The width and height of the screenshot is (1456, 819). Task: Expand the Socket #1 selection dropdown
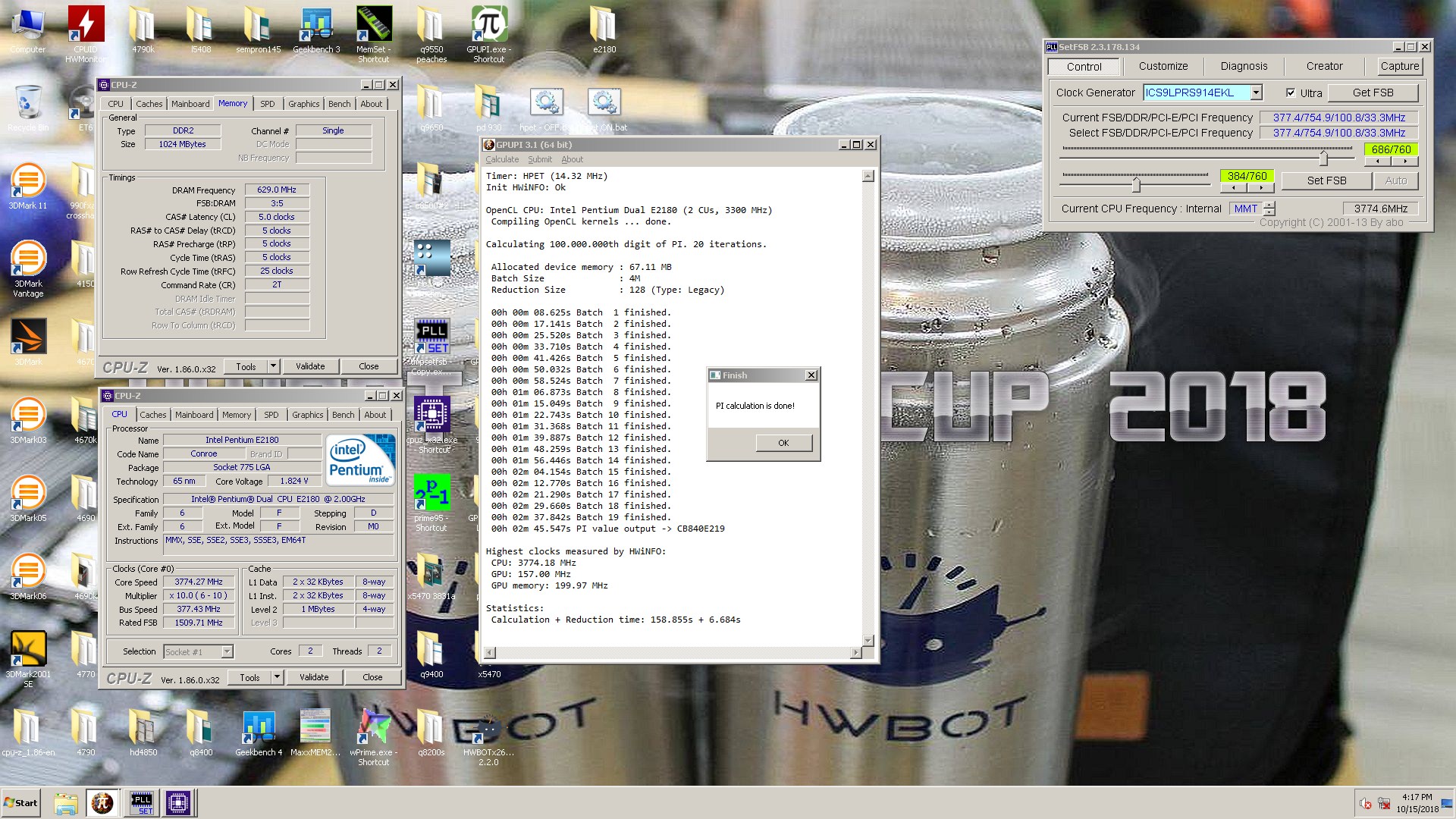226,651
